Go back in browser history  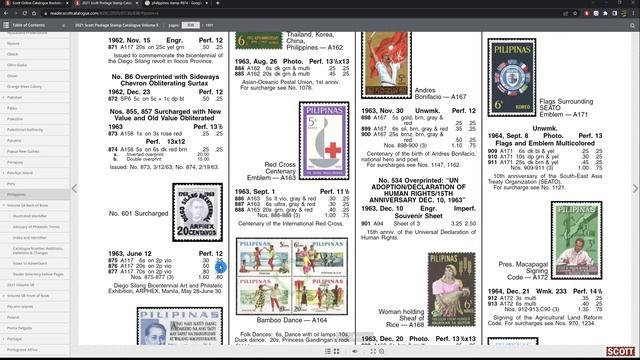pyautogui.click(x=6, y=13)
